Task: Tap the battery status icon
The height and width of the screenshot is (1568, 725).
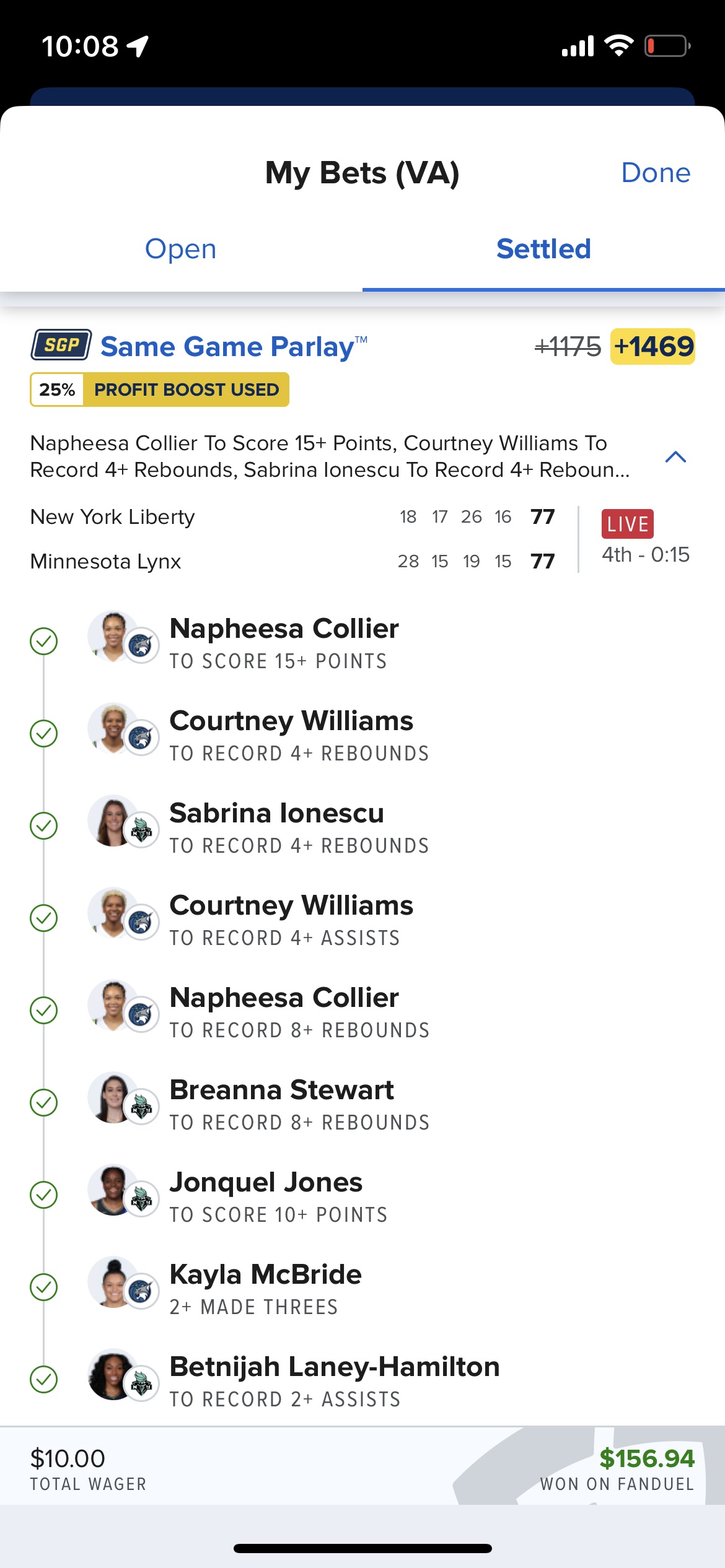Action: click(667, 46)
